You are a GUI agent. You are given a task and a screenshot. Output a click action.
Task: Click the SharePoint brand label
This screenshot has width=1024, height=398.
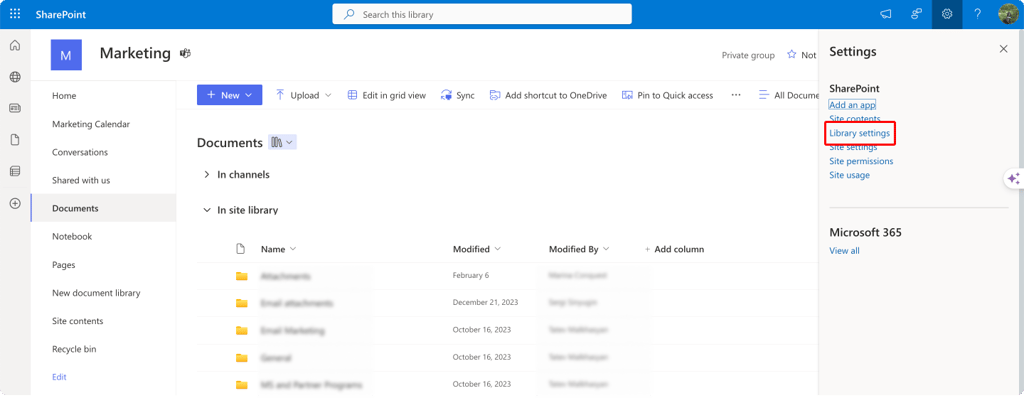pos(61,14)
